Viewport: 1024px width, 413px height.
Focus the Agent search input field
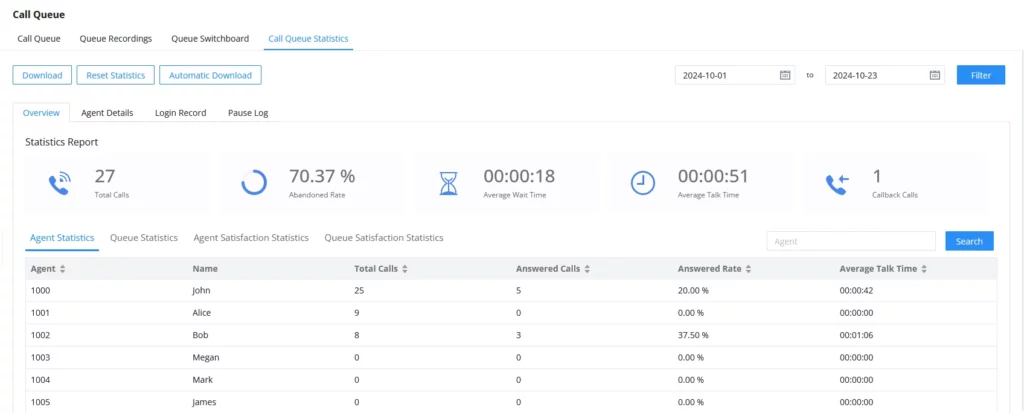(851, 241)
